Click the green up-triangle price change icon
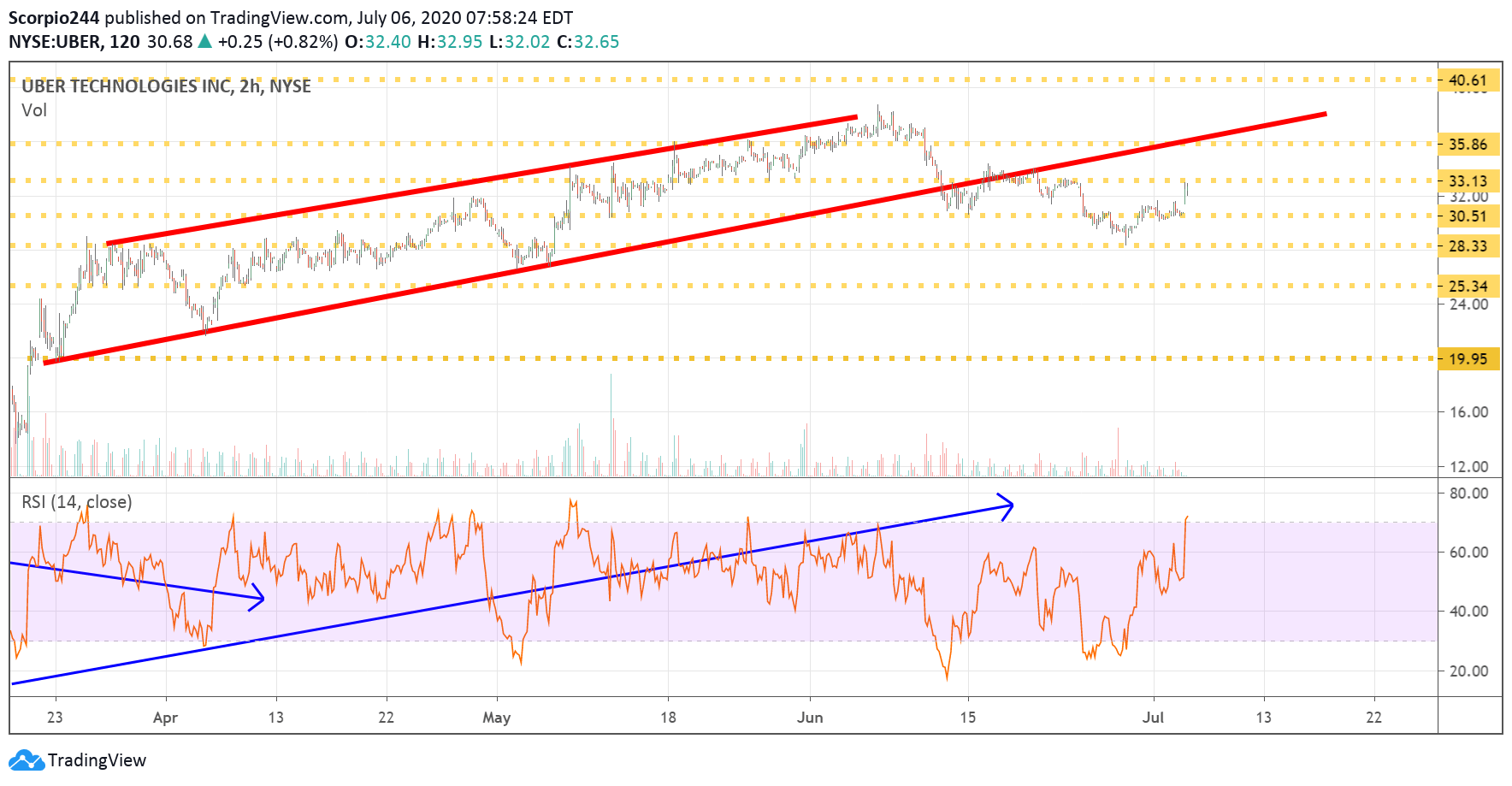The height and width of the screenshot is (786, 1512). tap(205, 41)
